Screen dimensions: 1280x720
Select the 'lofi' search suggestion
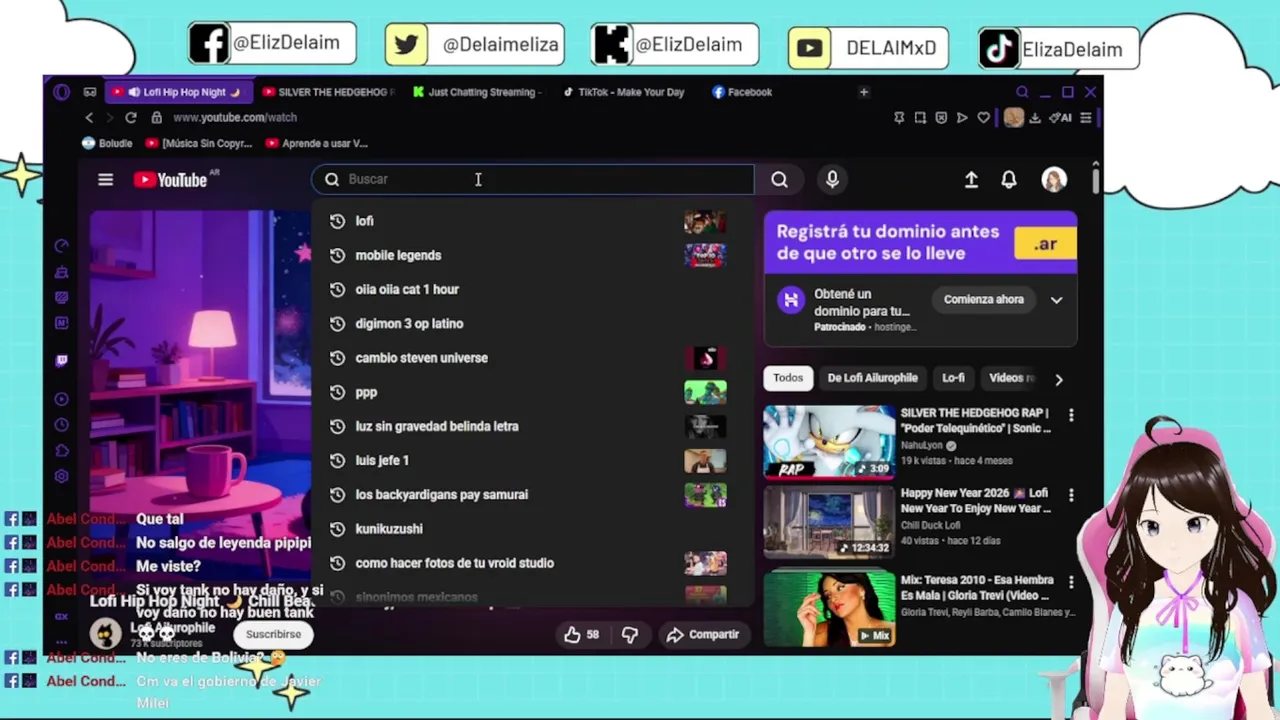pos(532,221)
